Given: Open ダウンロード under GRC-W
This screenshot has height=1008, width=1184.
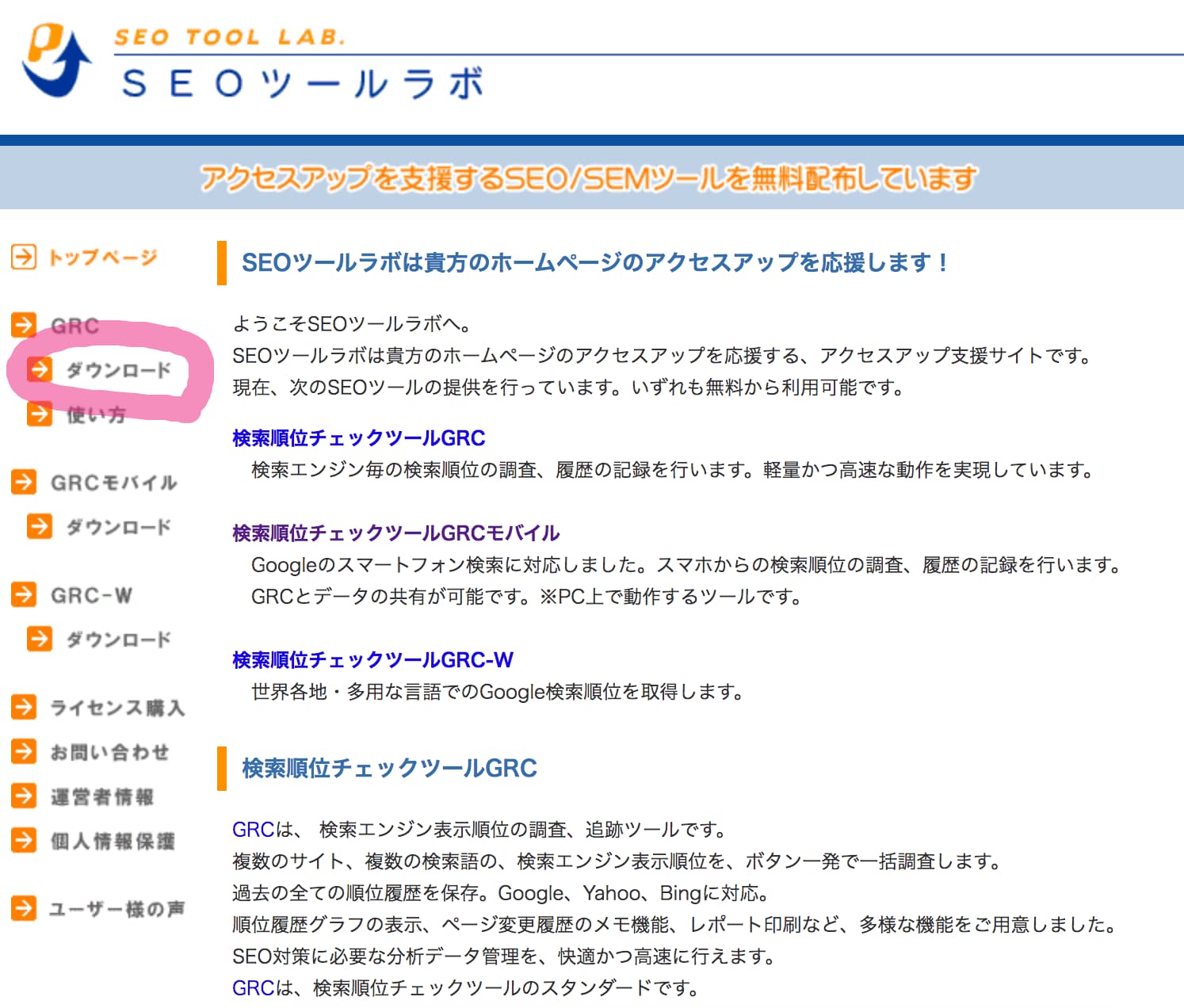Looking at the screenshot, I should click(119, 640).
